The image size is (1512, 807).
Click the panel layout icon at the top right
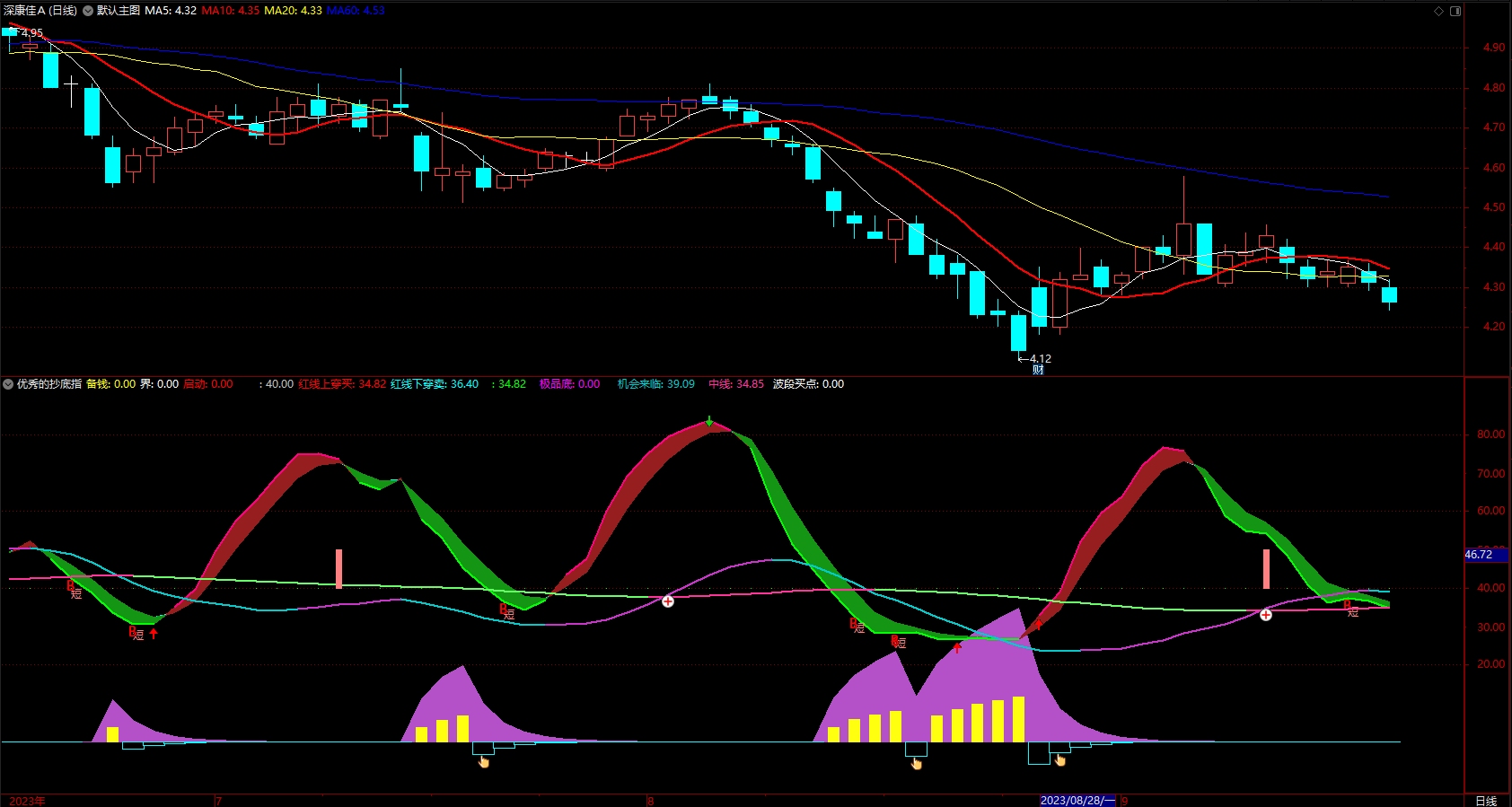pyautogui.click(x=1455, y=11)
